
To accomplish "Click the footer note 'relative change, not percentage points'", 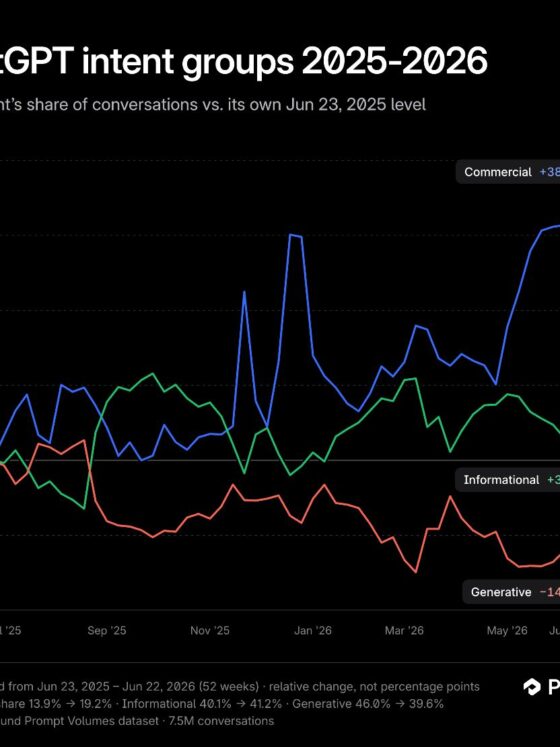I will click(x=374, y=686).
